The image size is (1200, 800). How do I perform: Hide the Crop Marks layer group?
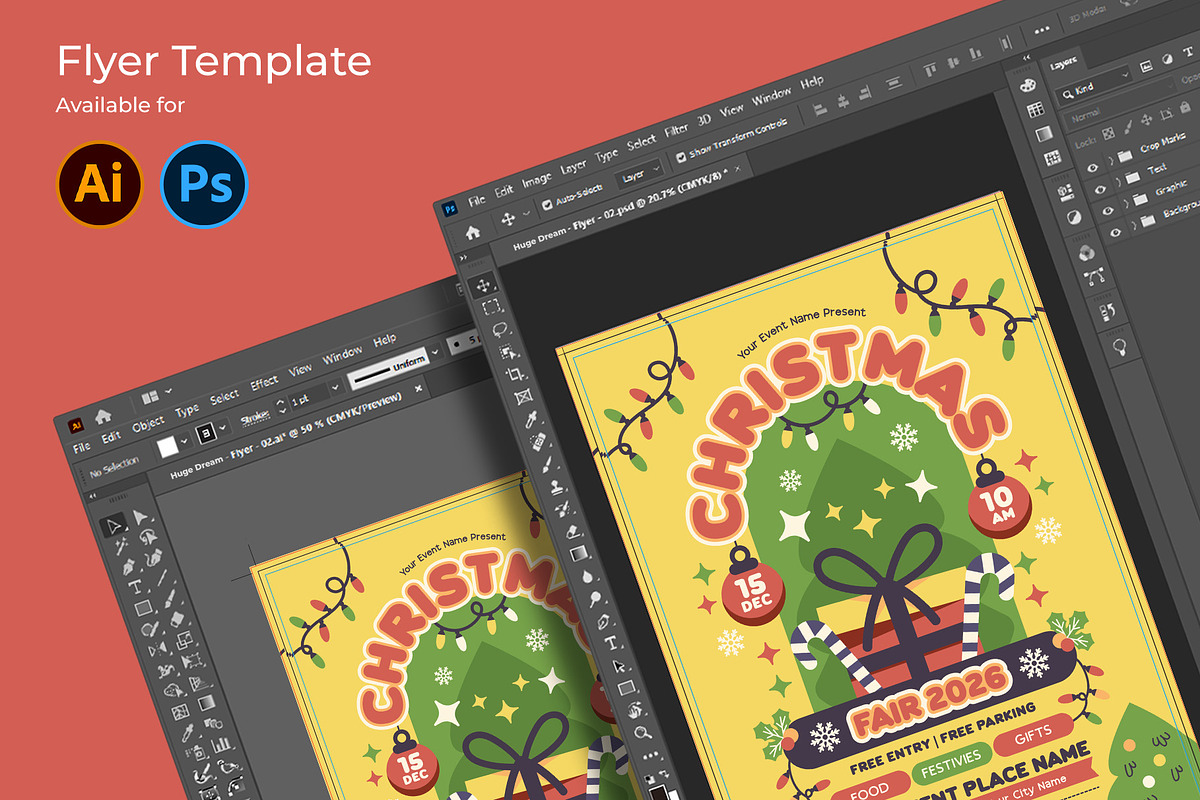(1091, 167)
